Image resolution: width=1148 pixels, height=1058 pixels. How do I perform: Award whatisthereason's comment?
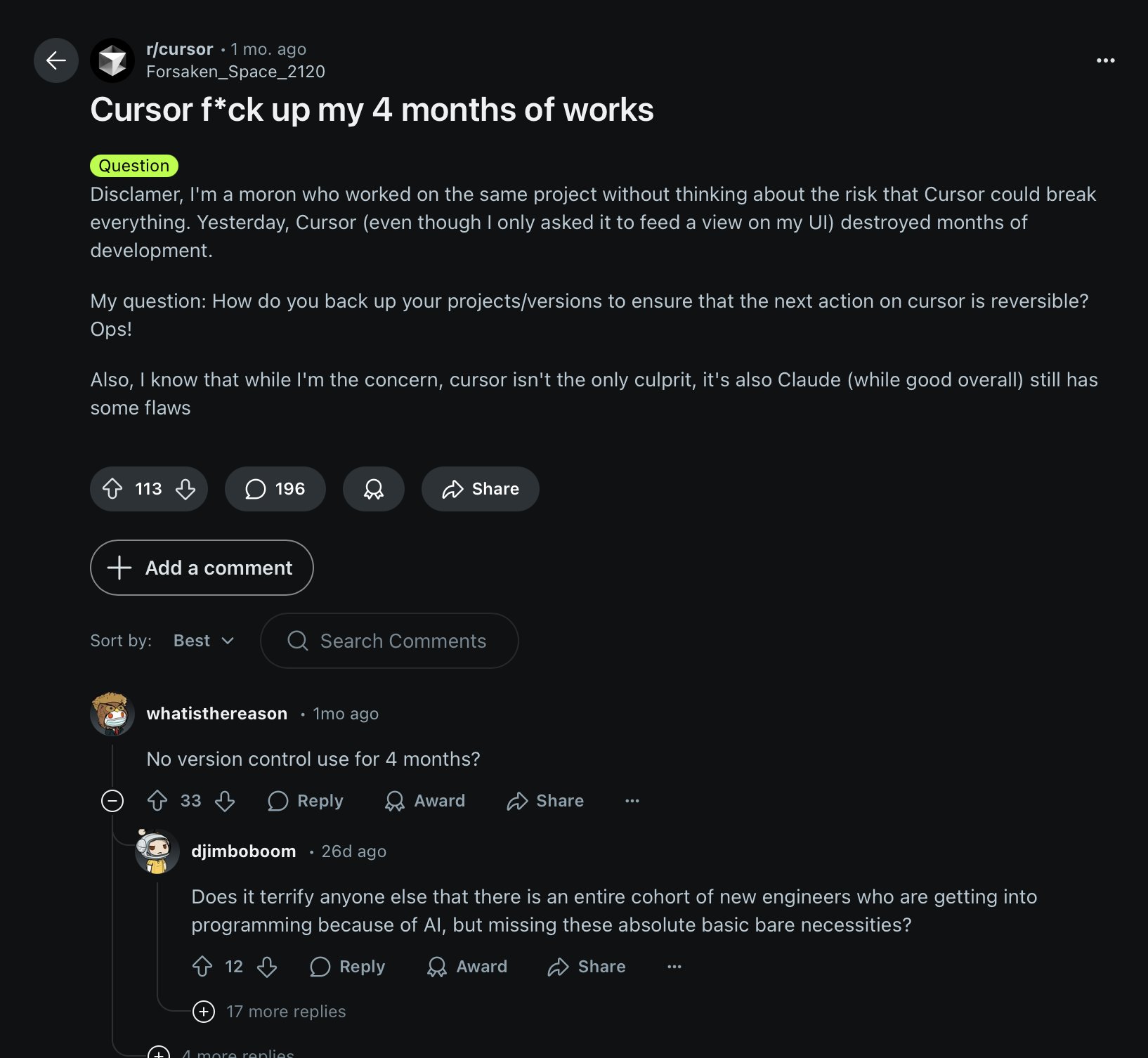coord(425,801)
